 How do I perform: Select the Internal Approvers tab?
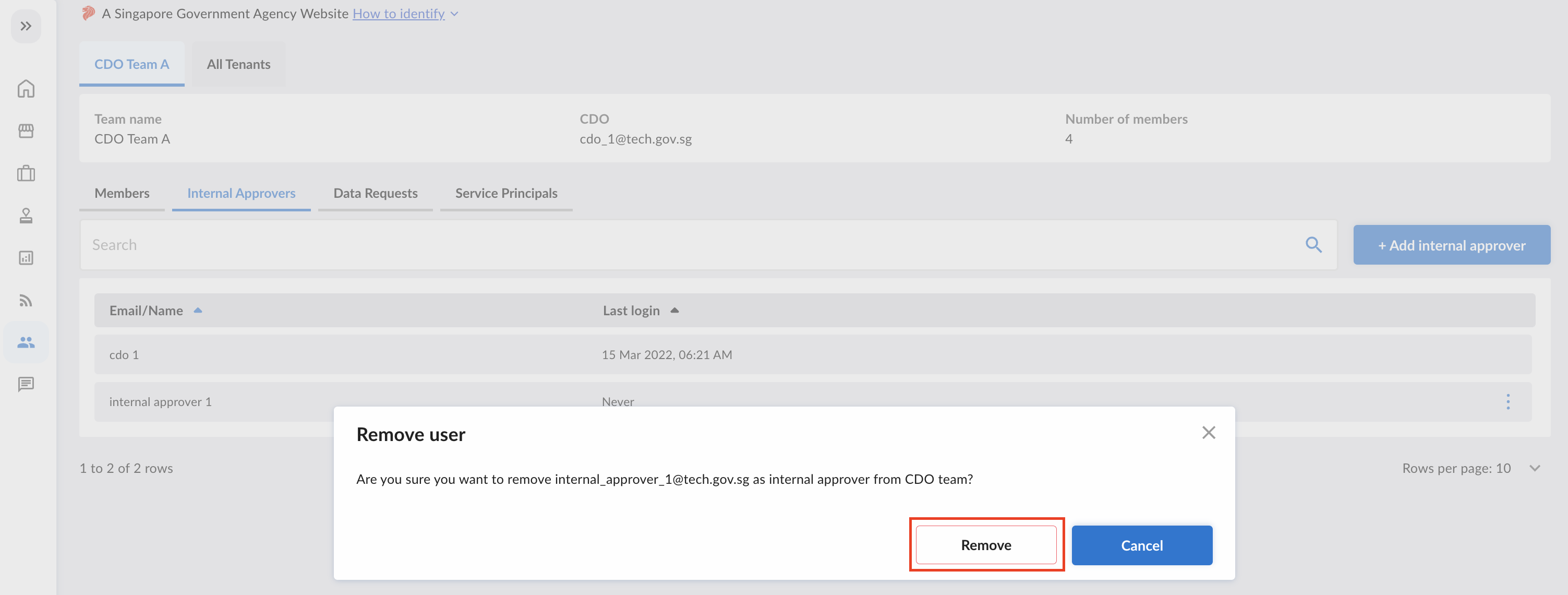[x=241, y=193]
